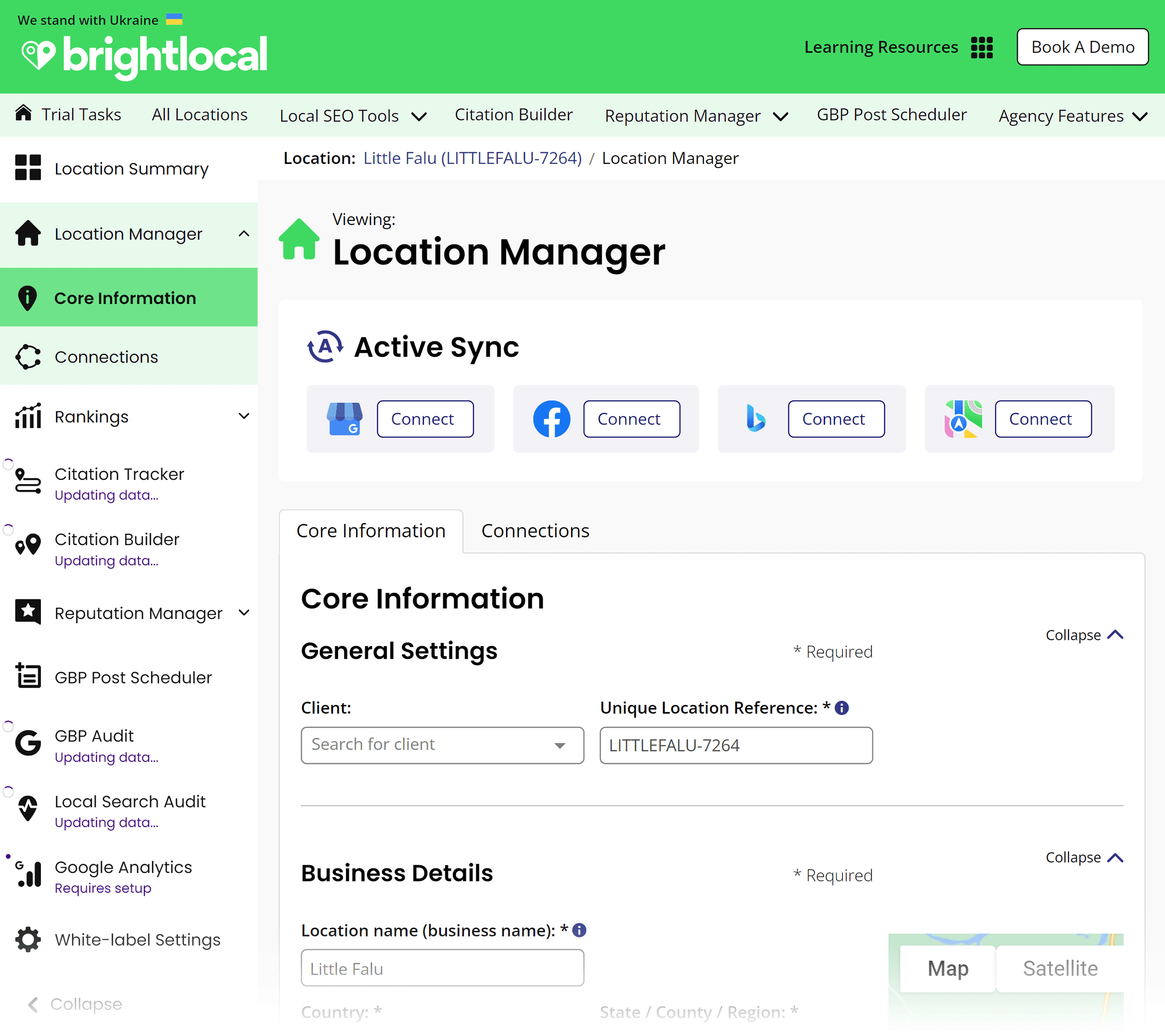Viewport: 1165px width, 1036px height.
Task: Click the Core Information pin icon
Action: 27,298
